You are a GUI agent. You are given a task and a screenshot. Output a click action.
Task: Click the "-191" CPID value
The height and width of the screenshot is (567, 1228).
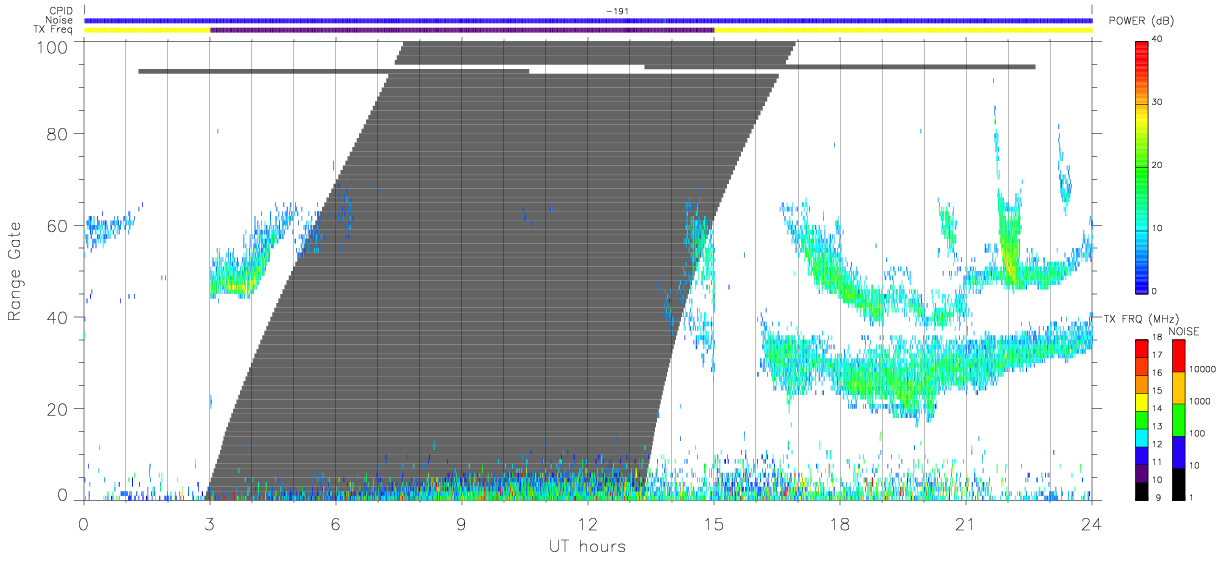617,11
